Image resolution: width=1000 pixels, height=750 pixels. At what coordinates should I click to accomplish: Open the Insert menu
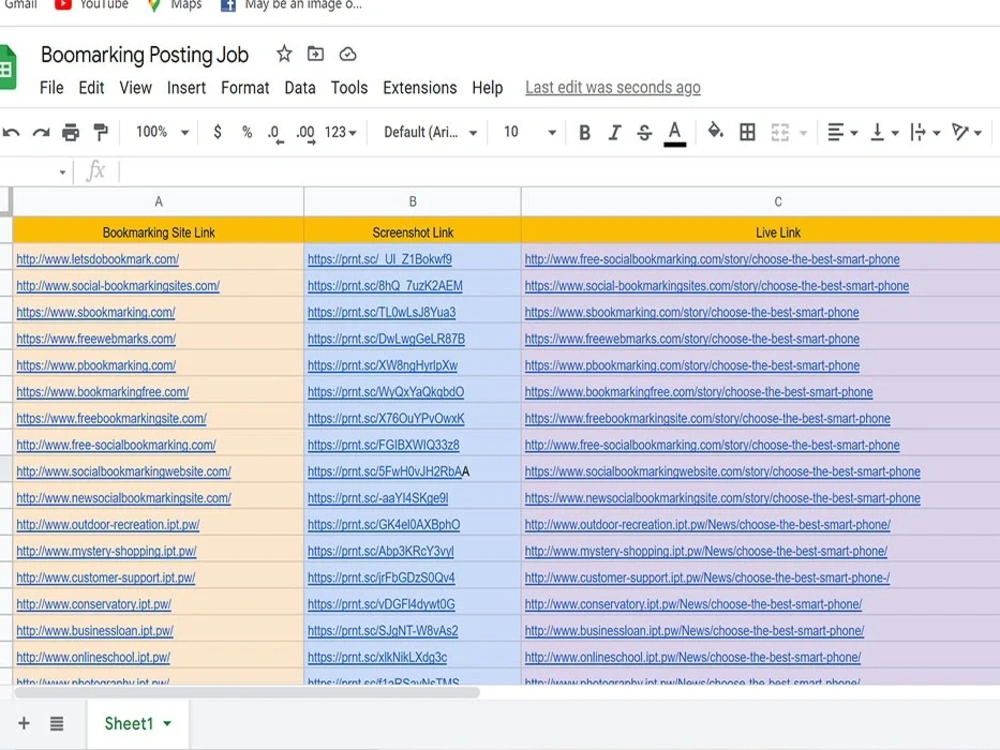tap(186, 87)
